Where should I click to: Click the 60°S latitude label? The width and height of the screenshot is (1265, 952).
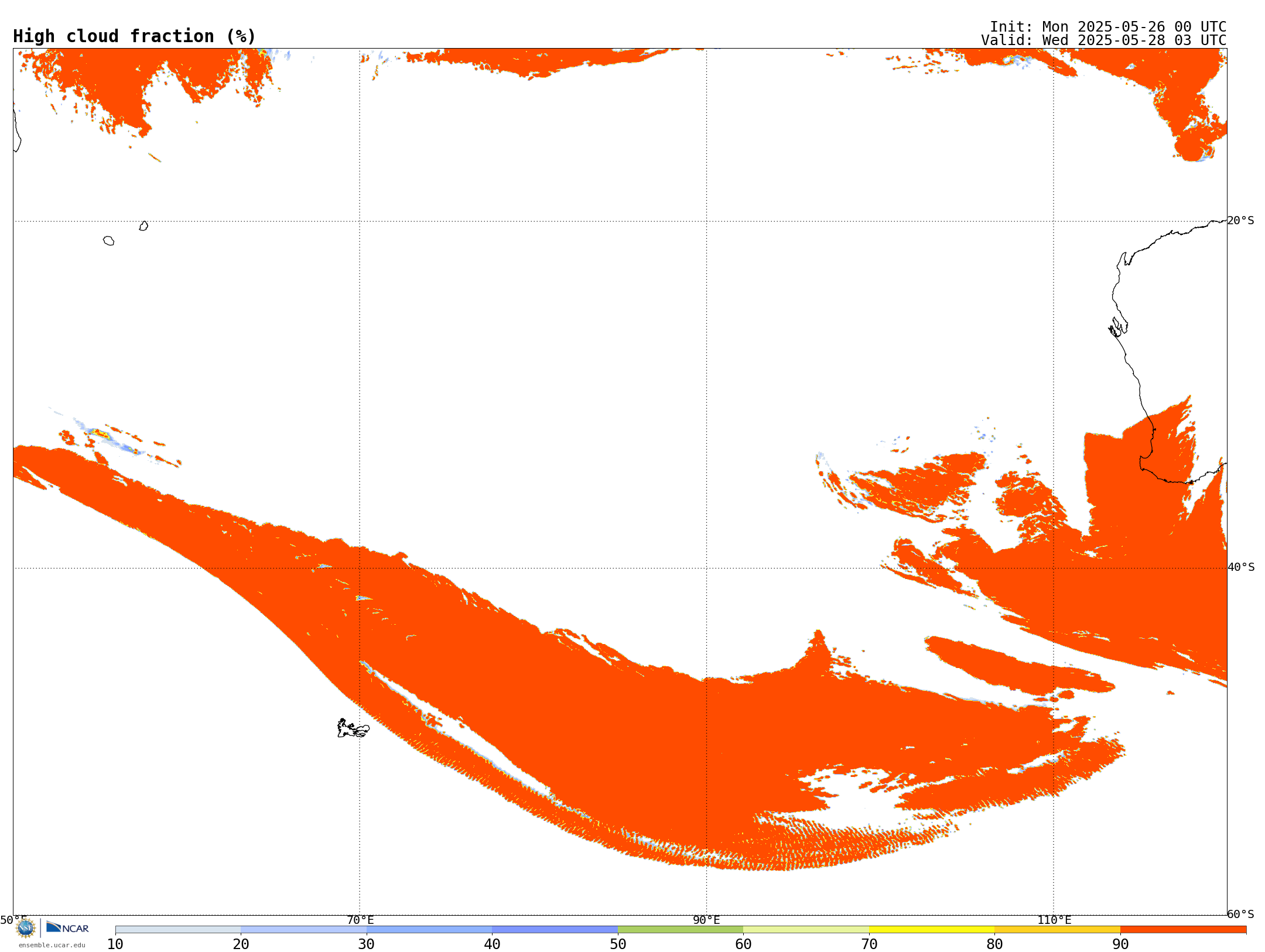[x=1241, y=914]
